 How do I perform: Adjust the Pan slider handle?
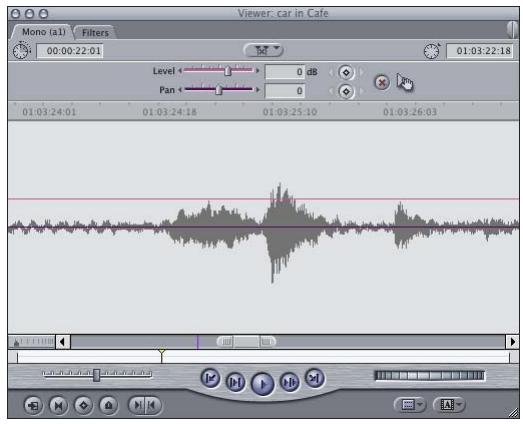coord(218,90)
